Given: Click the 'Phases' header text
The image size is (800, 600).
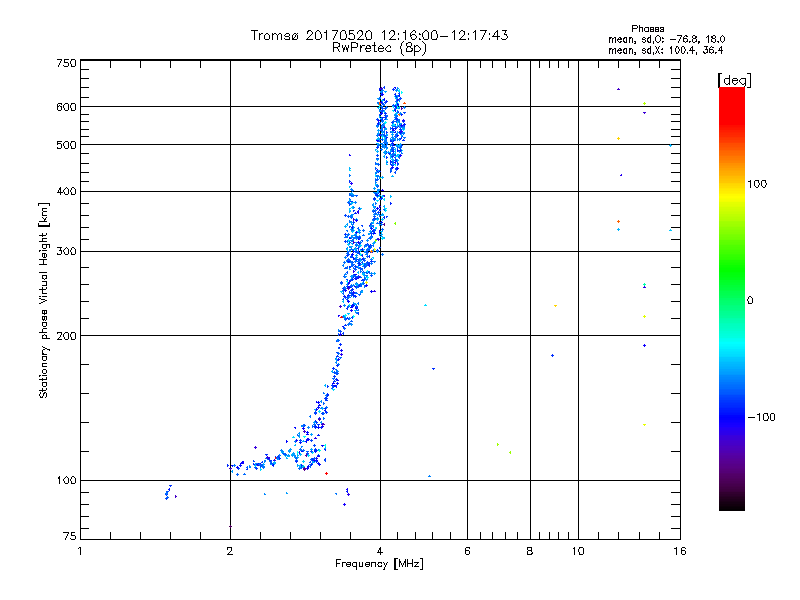Looking at the screenshot, I should pyautogui.click(x=647, y=29).
